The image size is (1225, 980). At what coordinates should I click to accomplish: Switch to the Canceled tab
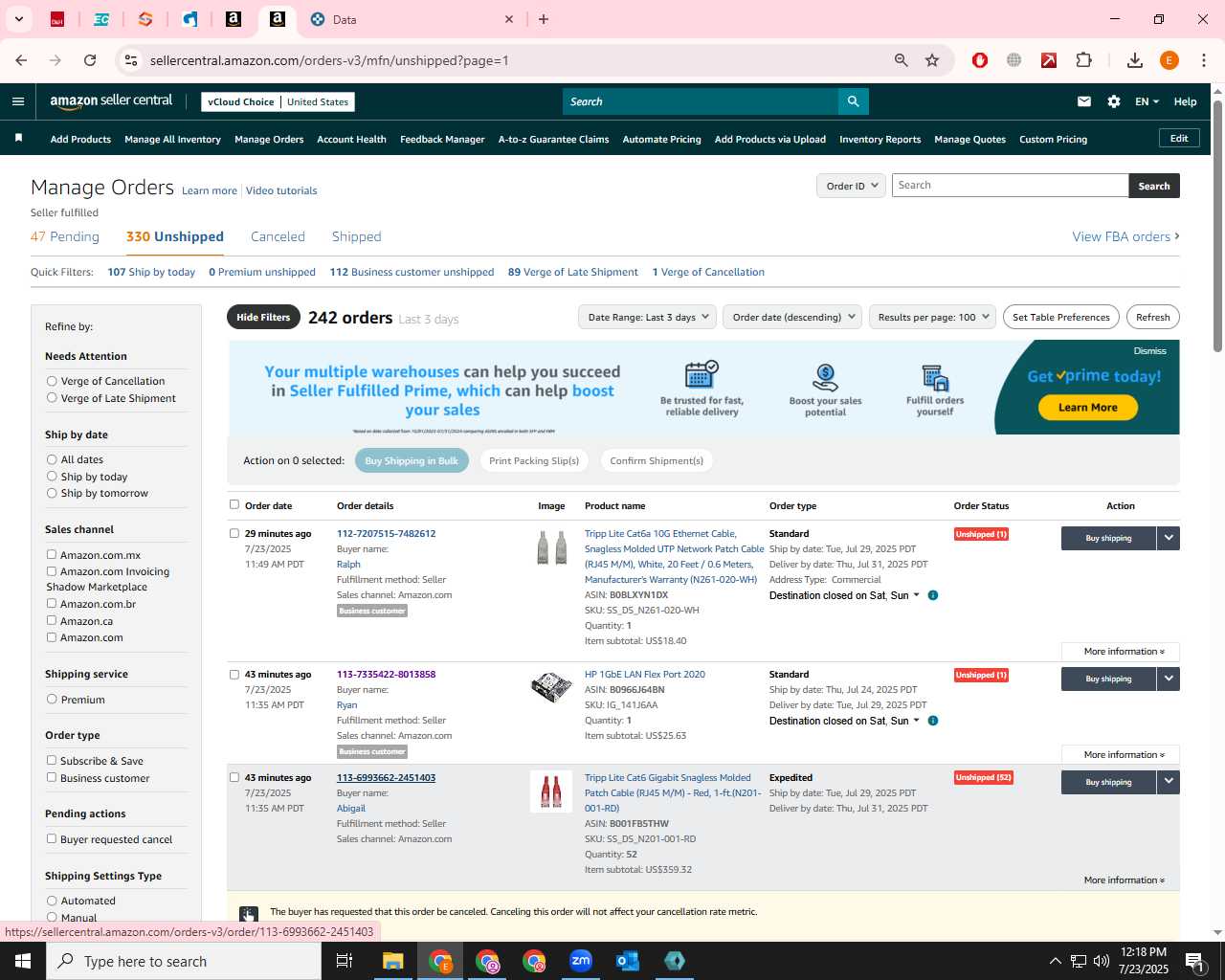pos(278,236)
